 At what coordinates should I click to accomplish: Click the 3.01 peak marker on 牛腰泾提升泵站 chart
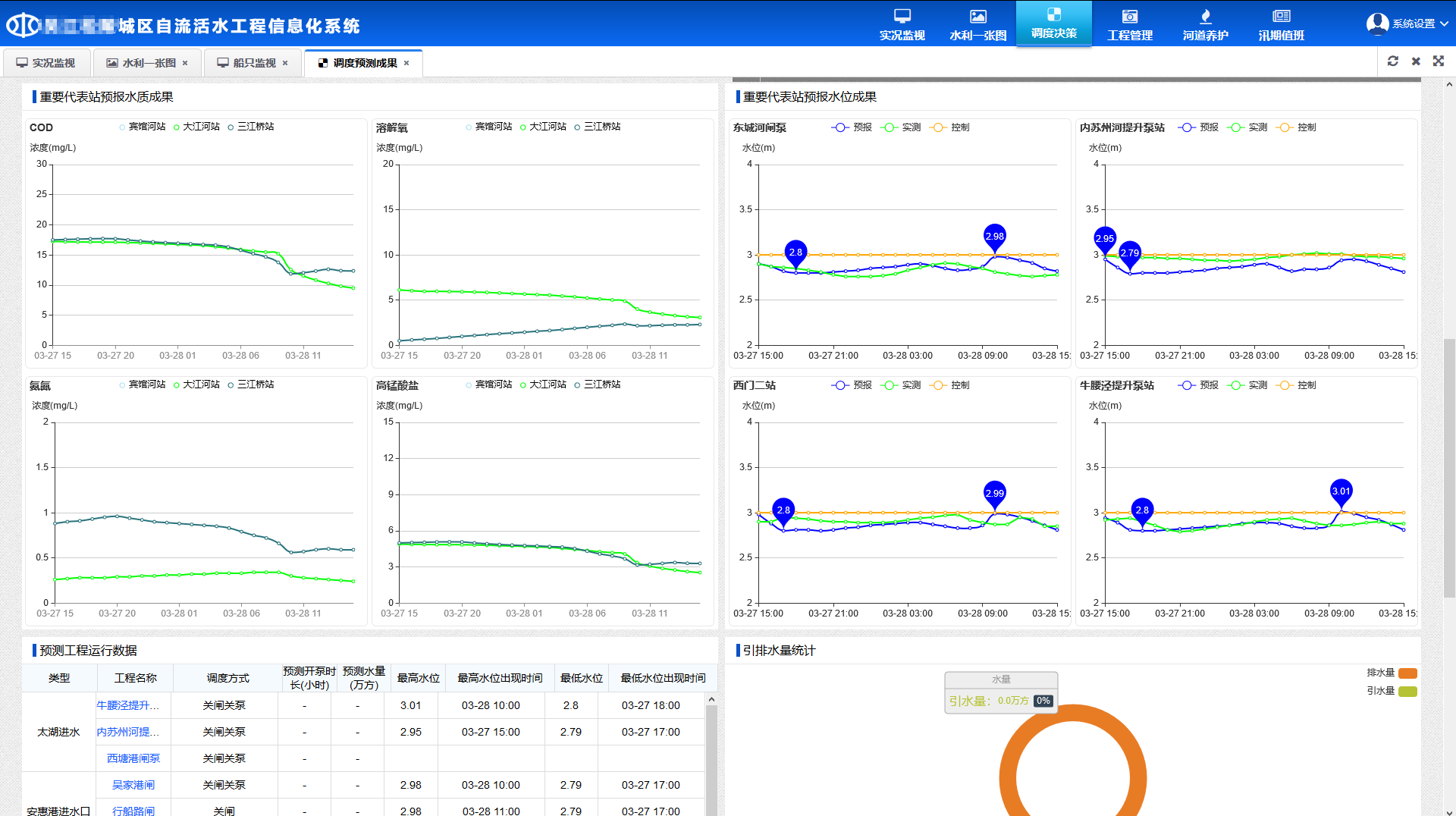pos(1341,491)
